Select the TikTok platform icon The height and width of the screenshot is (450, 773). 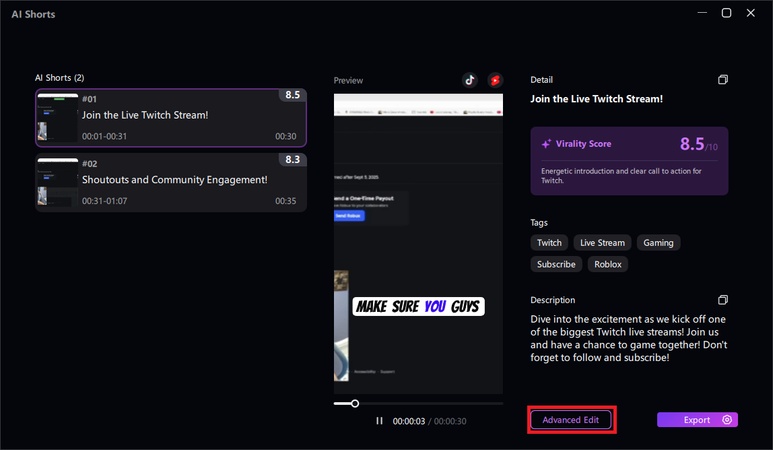[x=469, y=80]
